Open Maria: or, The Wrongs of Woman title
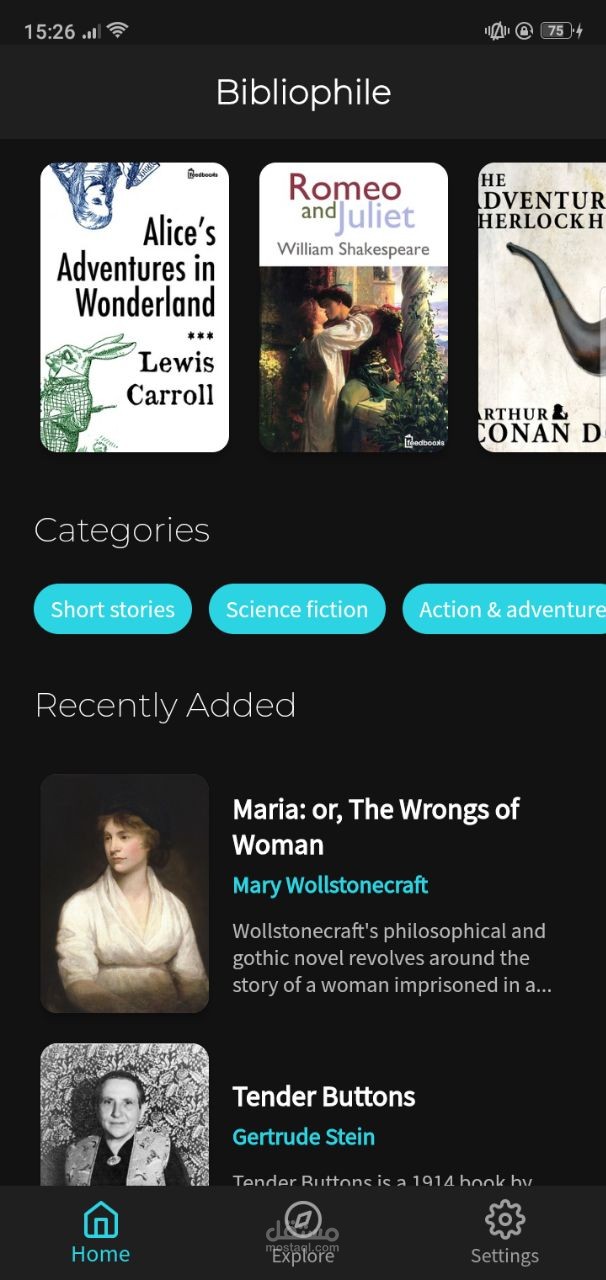606x1280 pixels. 376,826
